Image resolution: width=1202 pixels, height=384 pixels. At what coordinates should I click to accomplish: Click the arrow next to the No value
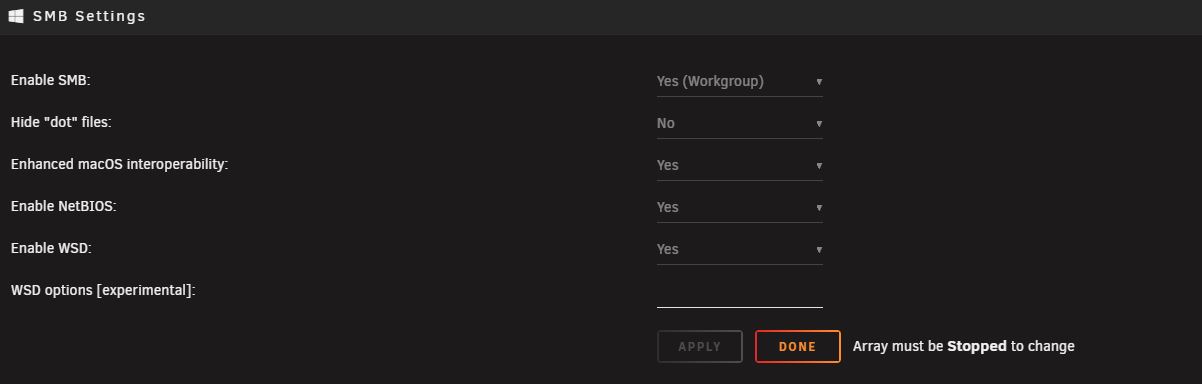click(819, 123)
